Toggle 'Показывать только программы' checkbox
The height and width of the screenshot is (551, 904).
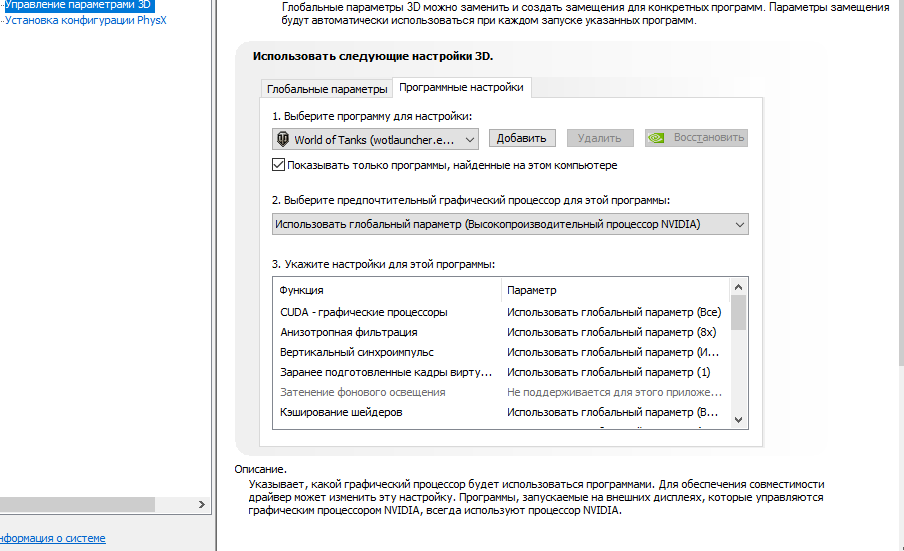278,165
